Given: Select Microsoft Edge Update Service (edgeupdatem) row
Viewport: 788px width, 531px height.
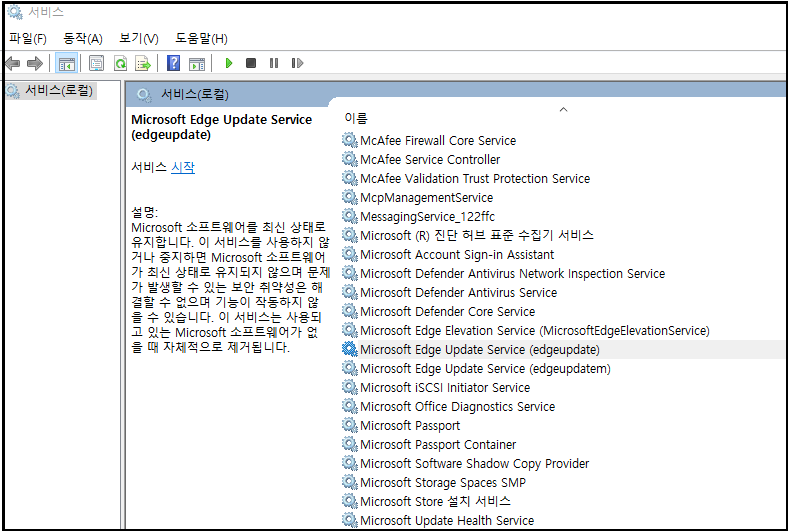Looking at the screenshot, I should [x=485, y=369].
